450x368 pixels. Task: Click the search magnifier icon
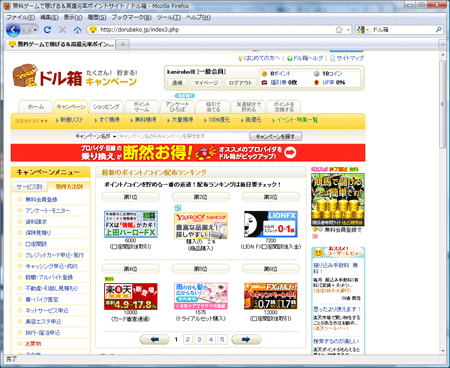click(439, 30)
